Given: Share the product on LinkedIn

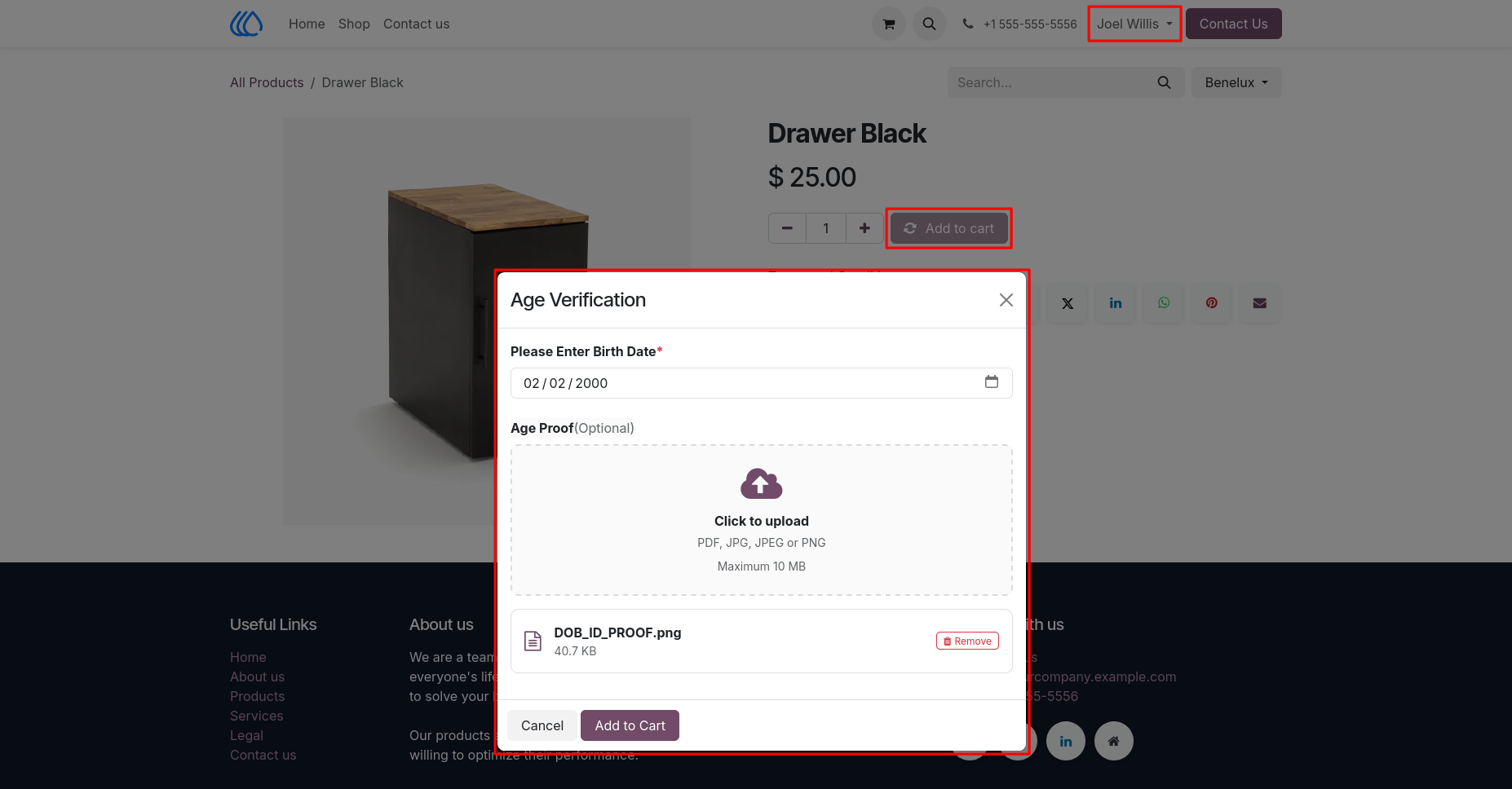Looking at the screenshot, I should (1115, 303).
